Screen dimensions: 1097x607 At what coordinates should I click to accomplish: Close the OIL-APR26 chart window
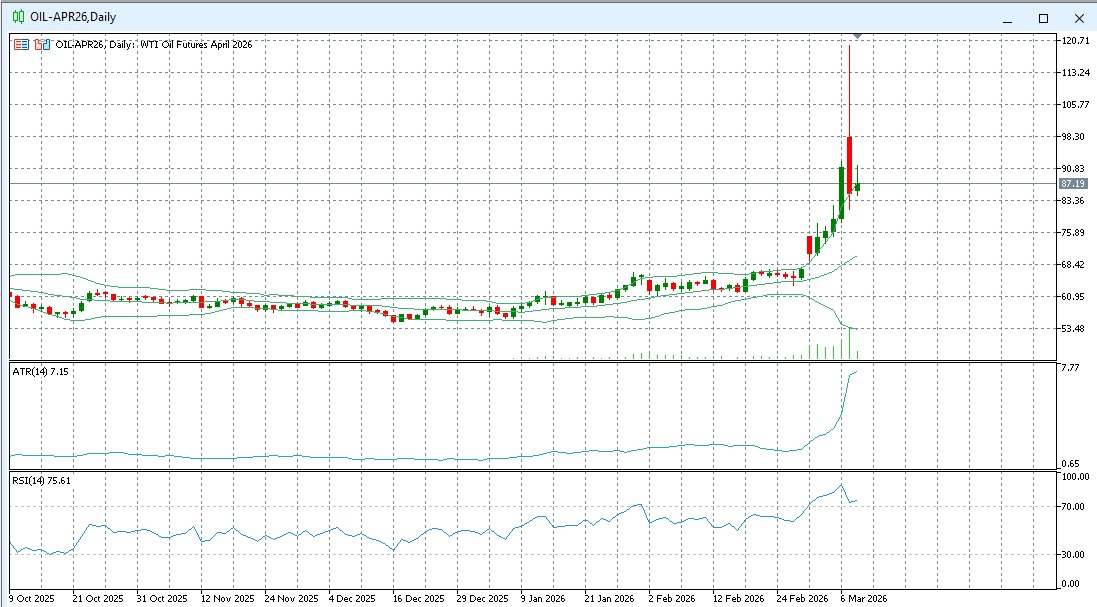pos(1078,18)
